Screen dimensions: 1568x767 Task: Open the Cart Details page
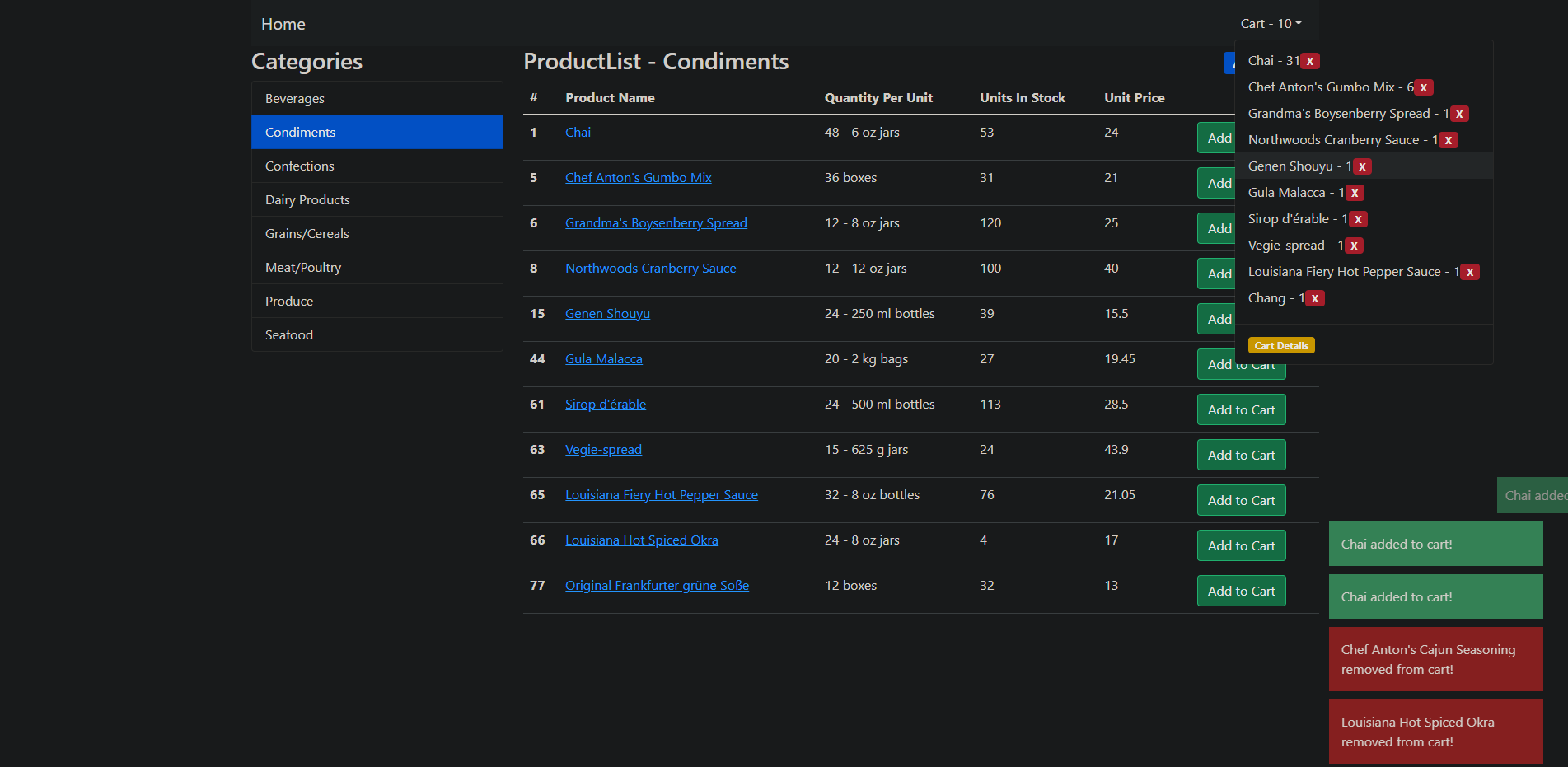pyautogui.click(x=1281, y=346)
